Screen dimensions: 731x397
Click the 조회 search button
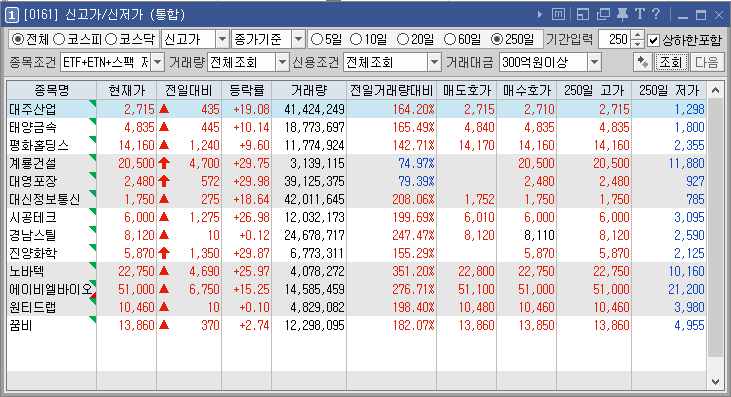coord(671,62)
